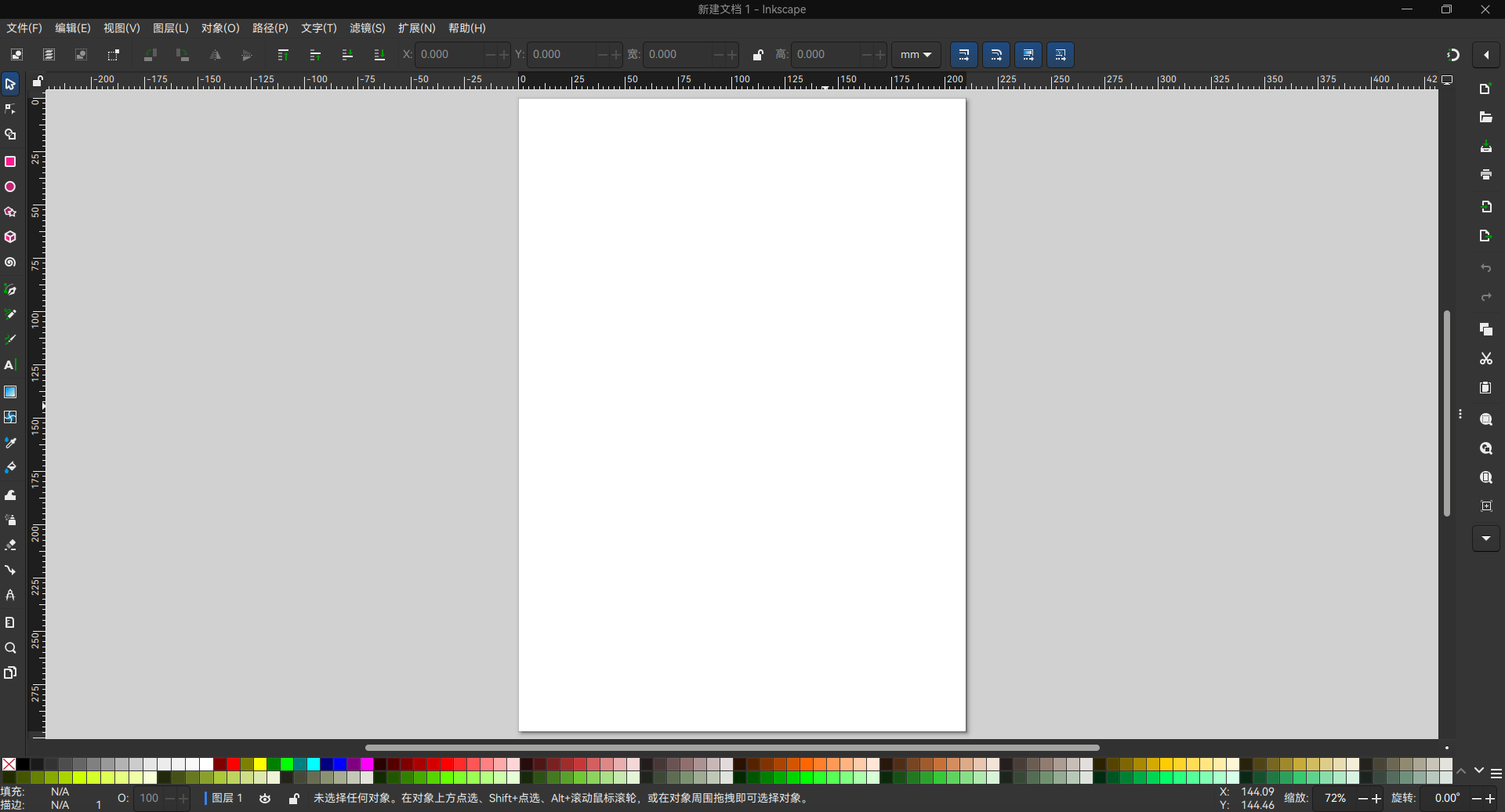Click the raise selection to top icon
The image size is (1505, 812).
(283, 55)
